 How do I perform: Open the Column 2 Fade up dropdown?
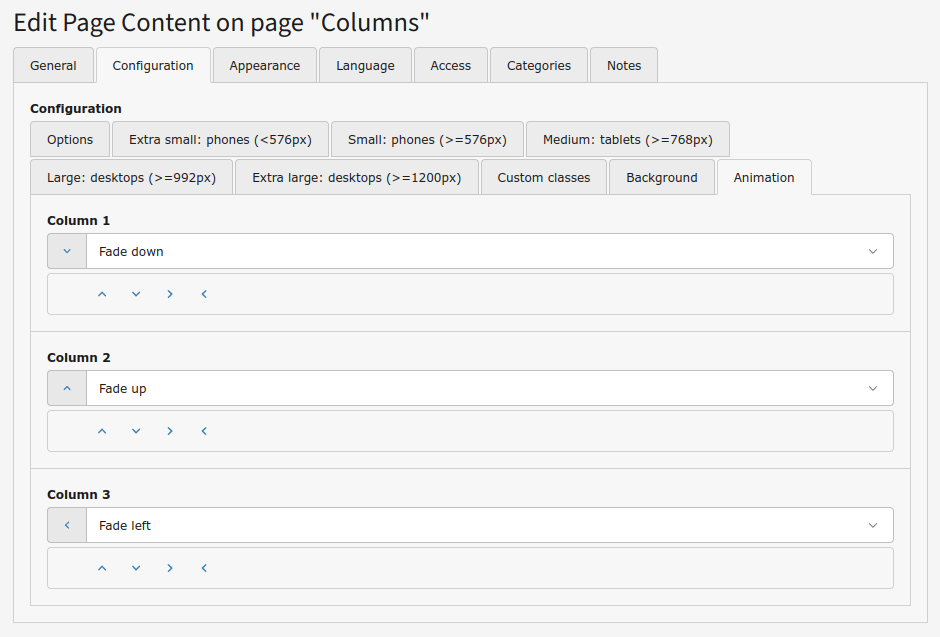(x=489, y=388)
